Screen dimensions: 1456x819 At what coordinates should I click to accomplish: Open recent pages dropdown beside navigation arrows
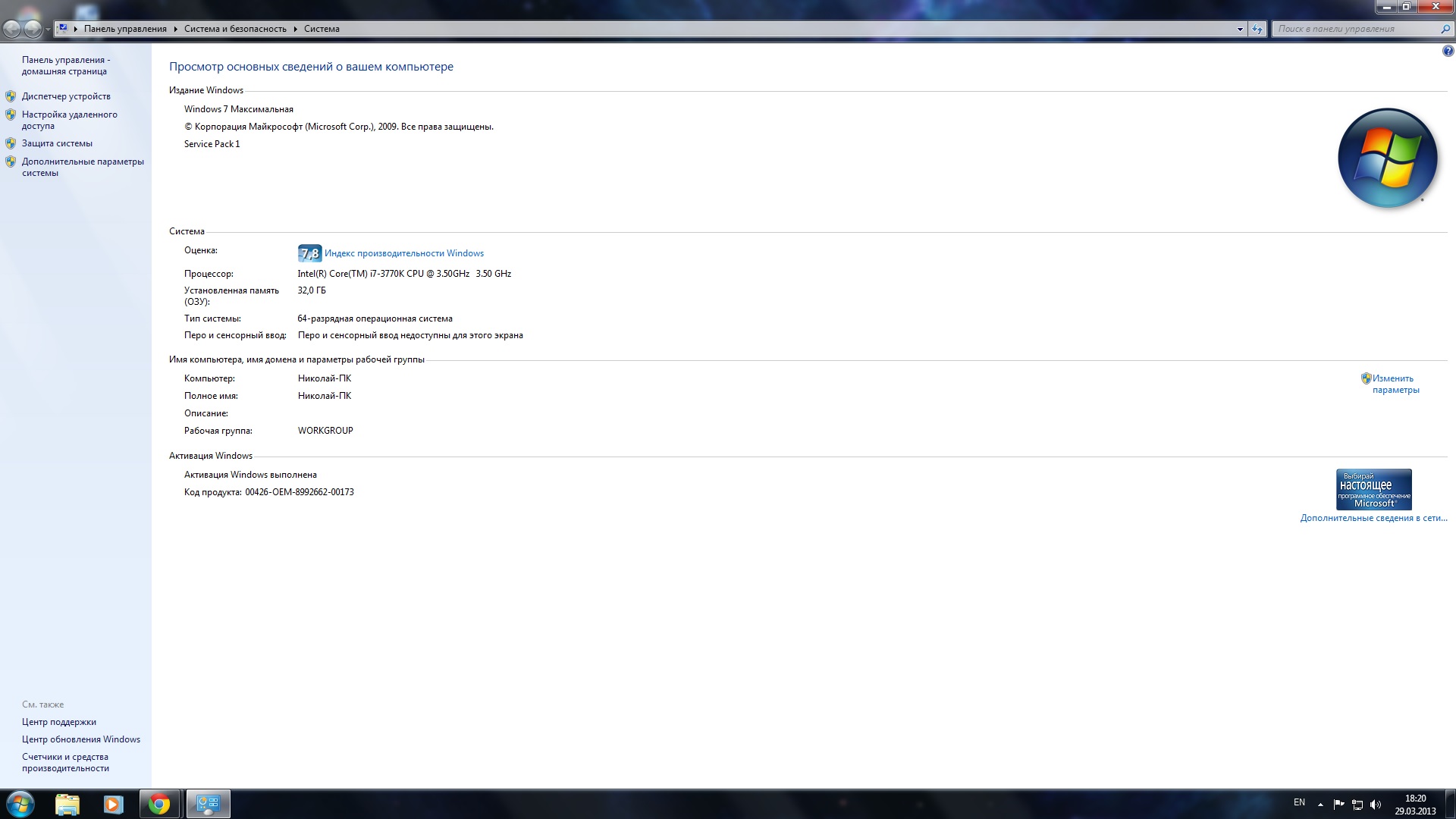point(48,30)
